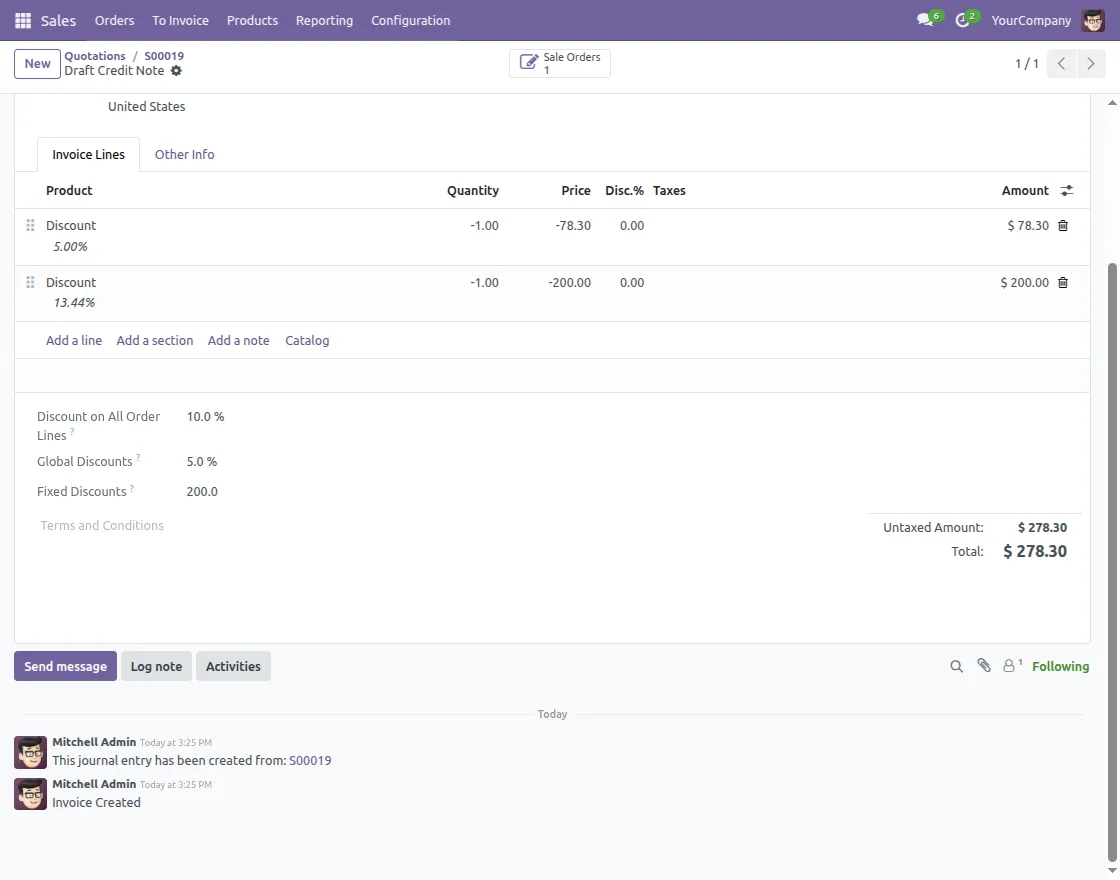
Task: Open the conversations panel showing 6 notifications
Action: tap(925, 18)
